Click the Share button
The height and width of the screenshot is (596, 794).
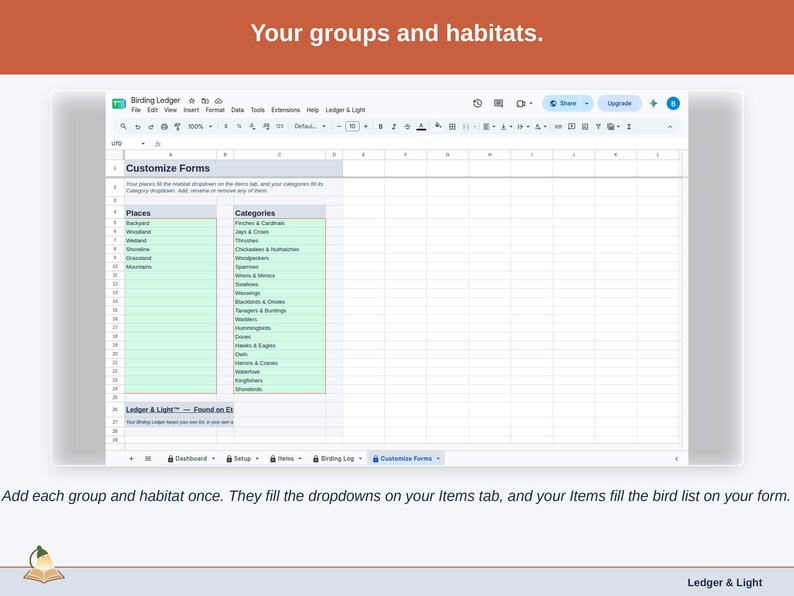(x=563, y=103)
